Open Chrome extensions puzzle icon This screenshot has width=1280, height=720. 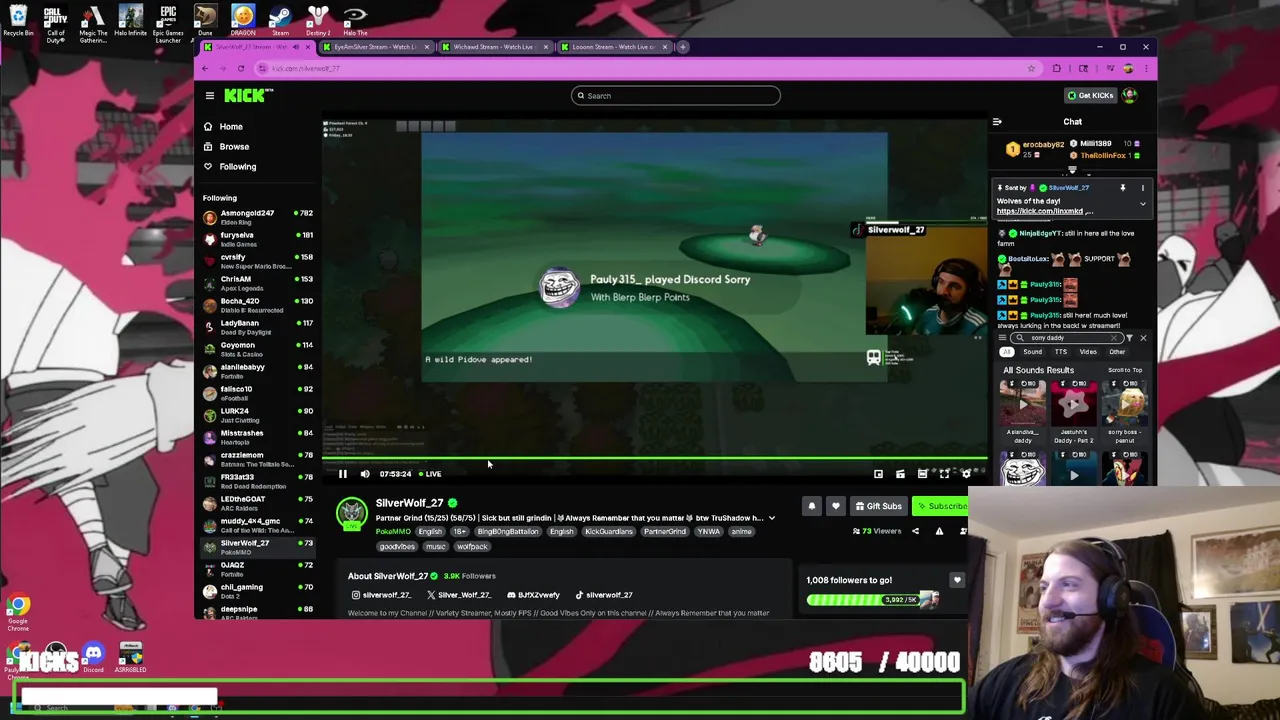tap(1057, 68)
